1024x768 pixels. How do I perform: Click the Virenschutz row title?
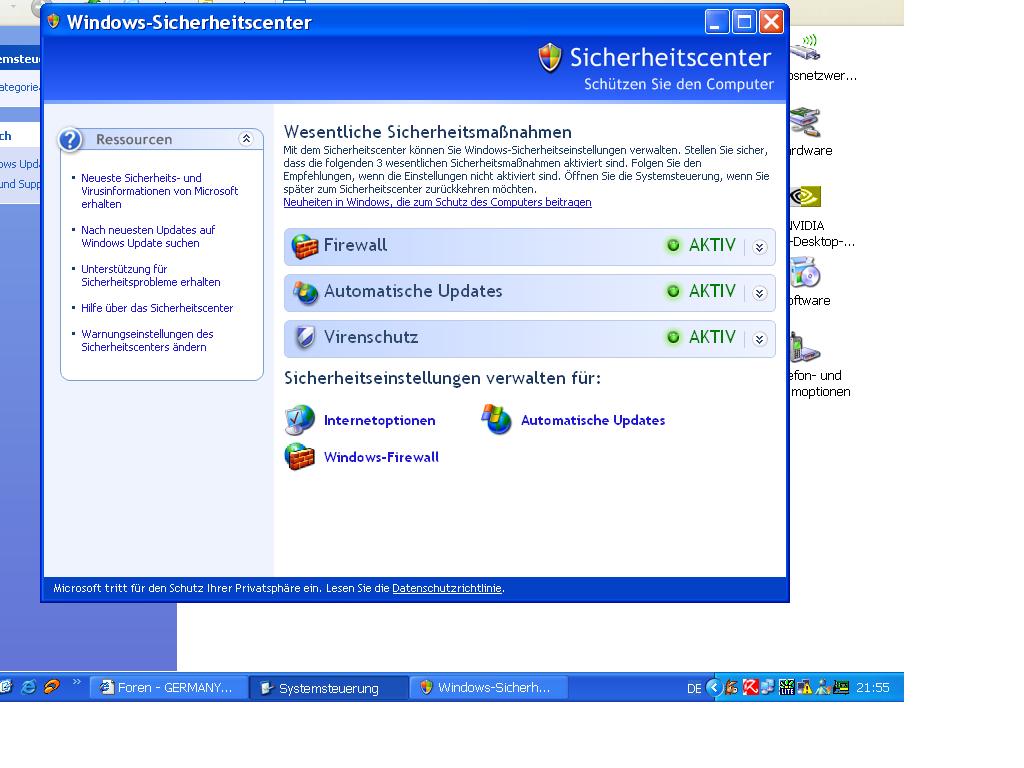371,337
